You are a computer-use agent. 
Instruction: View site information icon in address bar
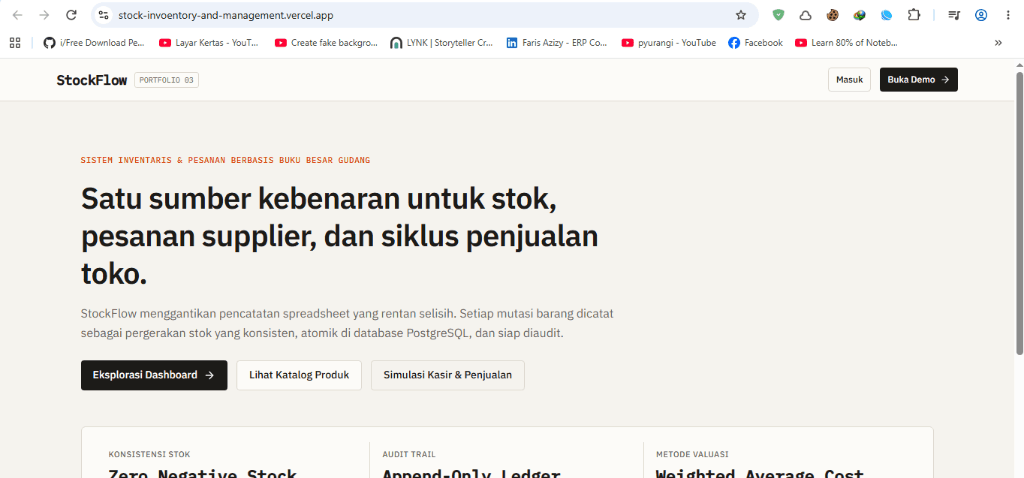tap(103, 15)
